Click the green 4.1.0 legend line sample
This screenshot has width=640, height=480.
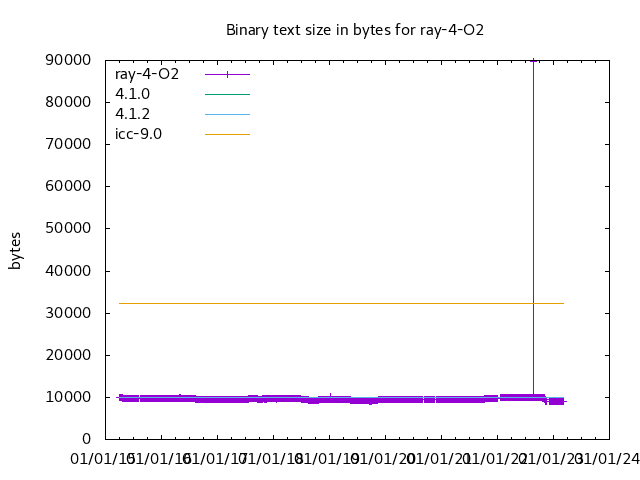coord(227,94)
